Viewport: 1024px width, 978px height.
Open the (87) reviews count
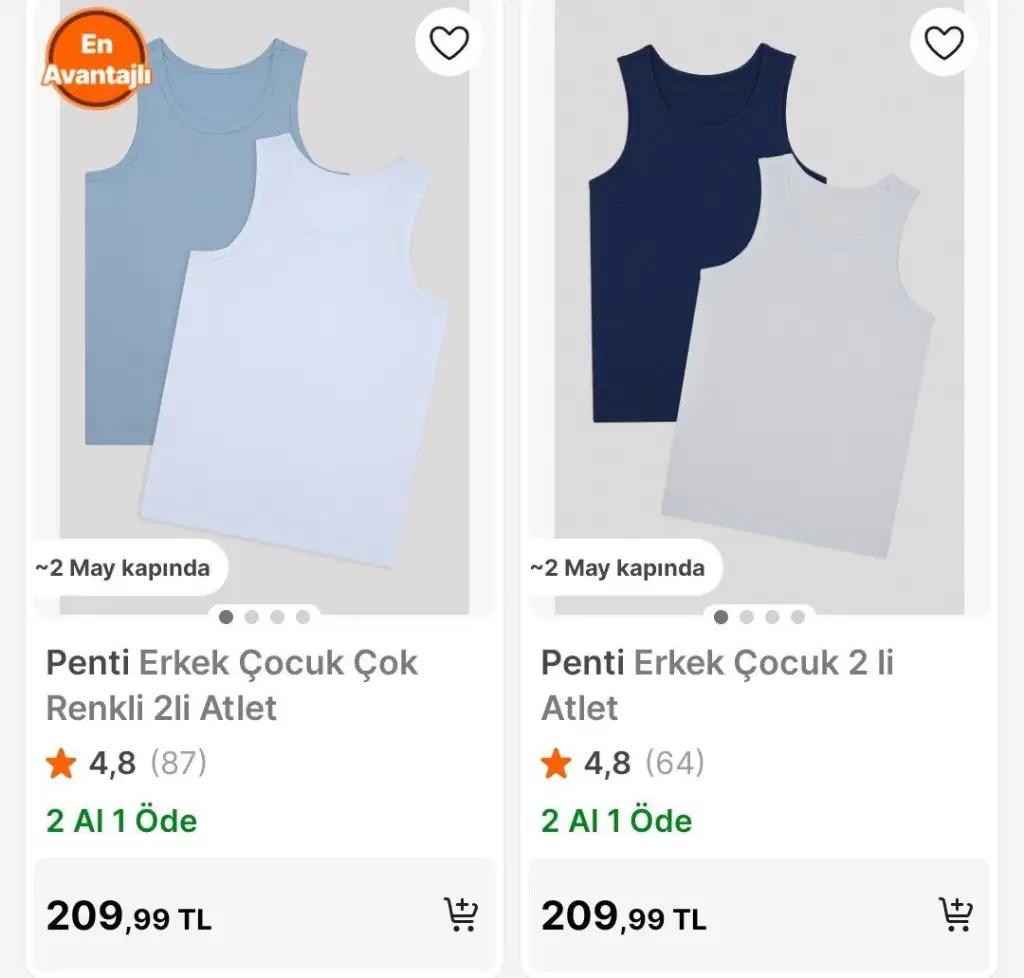[178, 764]
